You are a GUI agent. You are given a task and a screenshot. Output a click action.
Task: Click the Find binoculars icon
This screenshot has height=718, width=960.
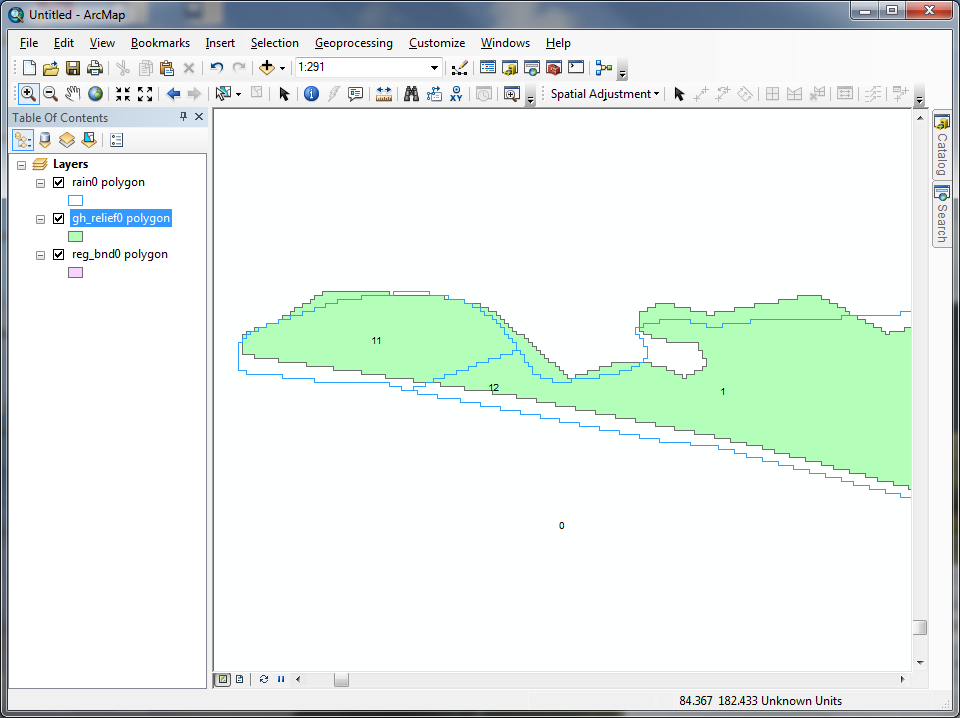coord(410,94)
